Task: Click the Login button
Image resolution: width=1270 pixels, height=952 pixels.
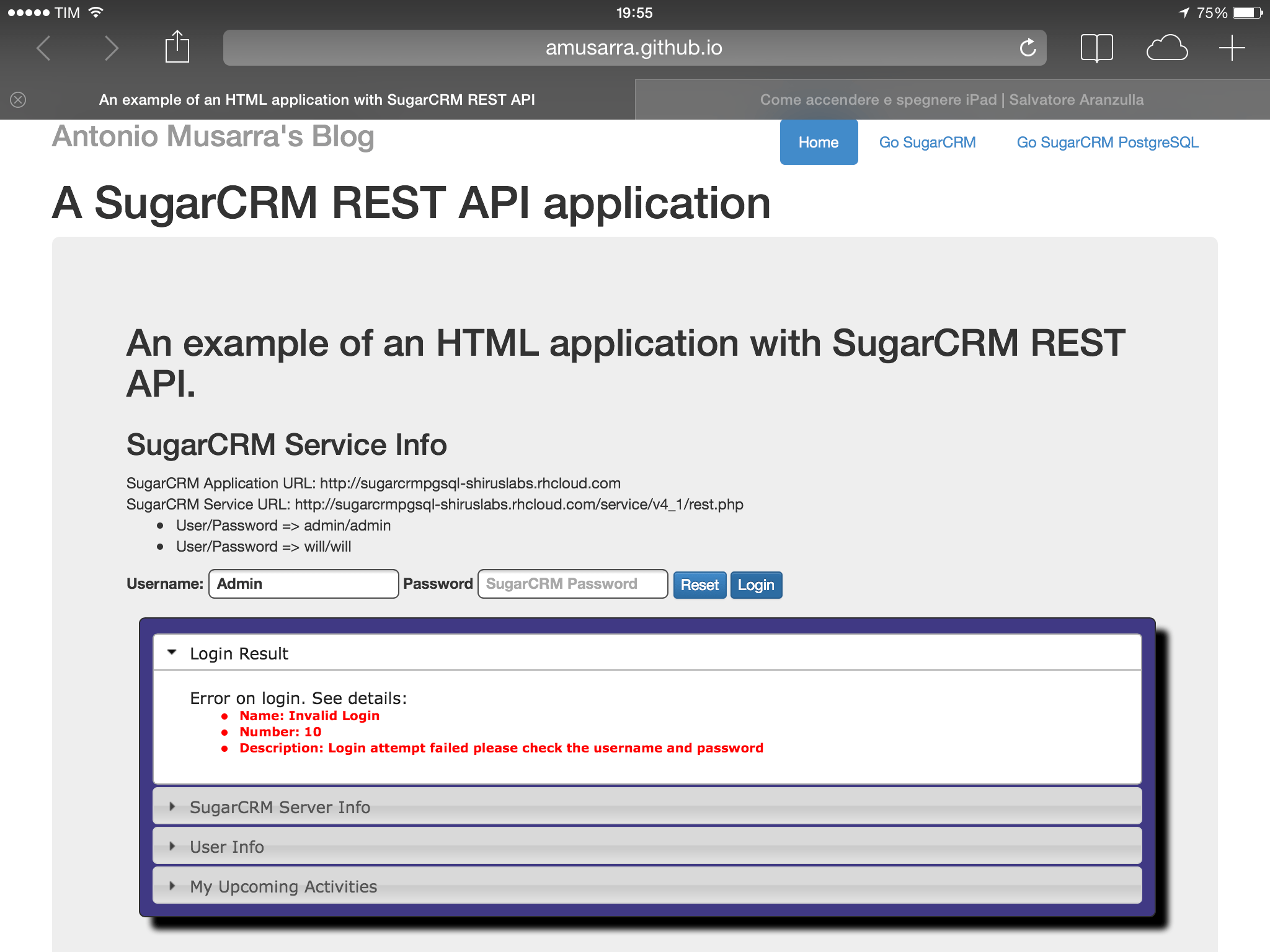Action: coord(756,585)
